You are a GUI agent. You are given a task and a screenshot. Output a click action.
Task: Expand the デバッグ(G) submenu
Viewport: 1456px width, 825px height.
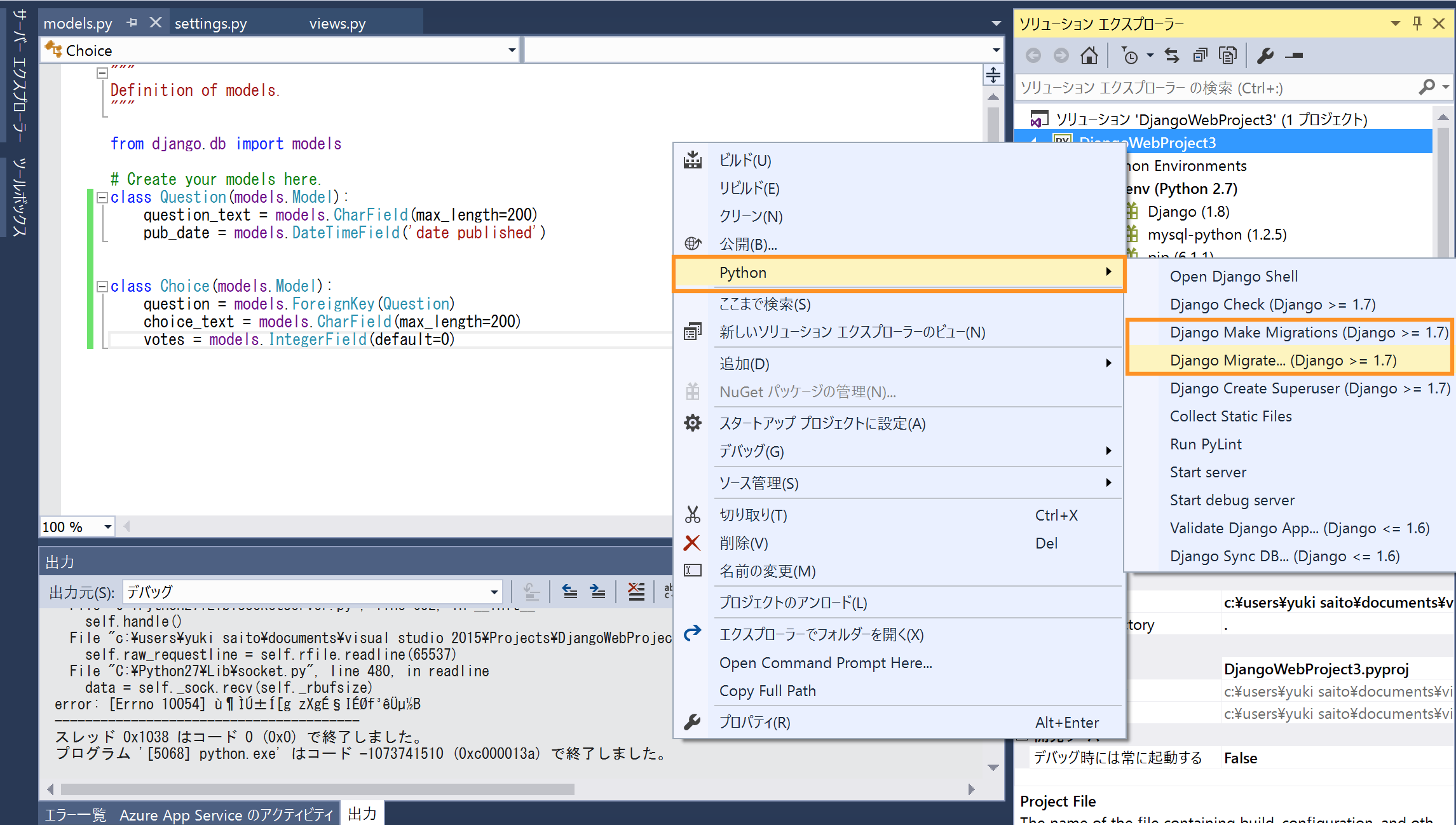click(899, 451)
